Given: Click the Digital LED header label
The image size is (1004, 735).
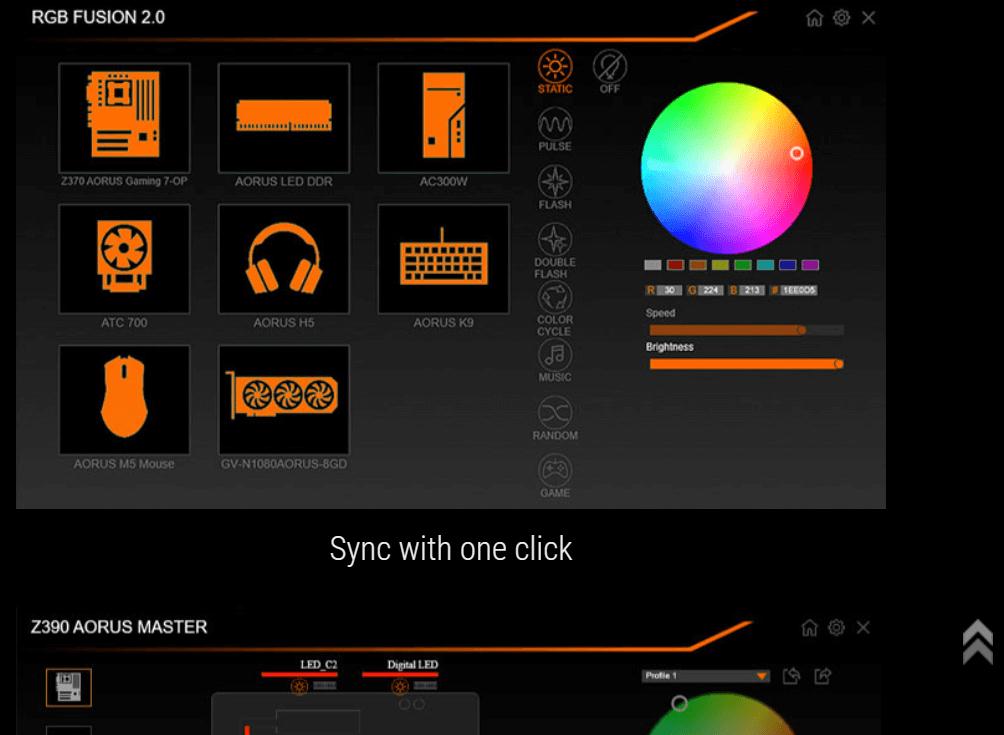Looking at the screenshot, I should [412, 665].
